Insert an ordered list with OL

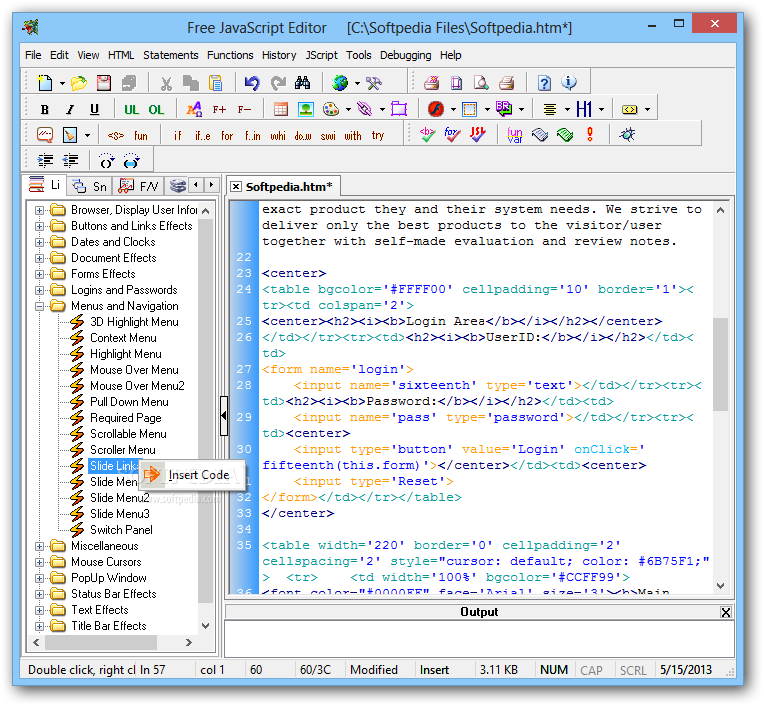tap(156, 110)
